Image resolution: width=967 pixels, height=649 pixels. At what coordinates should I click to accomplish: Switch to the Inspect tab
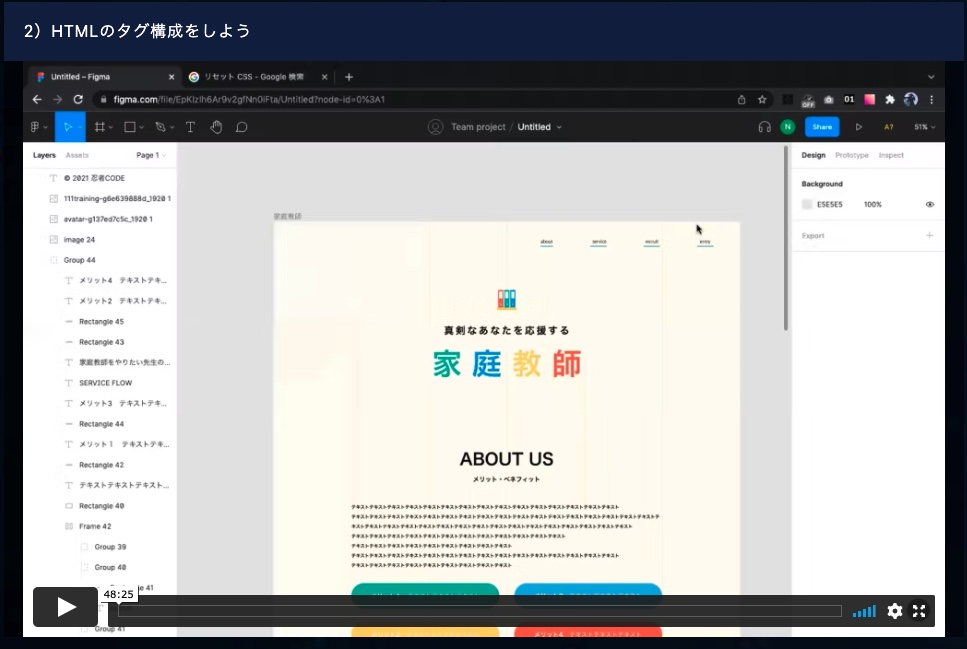[891, 155]
